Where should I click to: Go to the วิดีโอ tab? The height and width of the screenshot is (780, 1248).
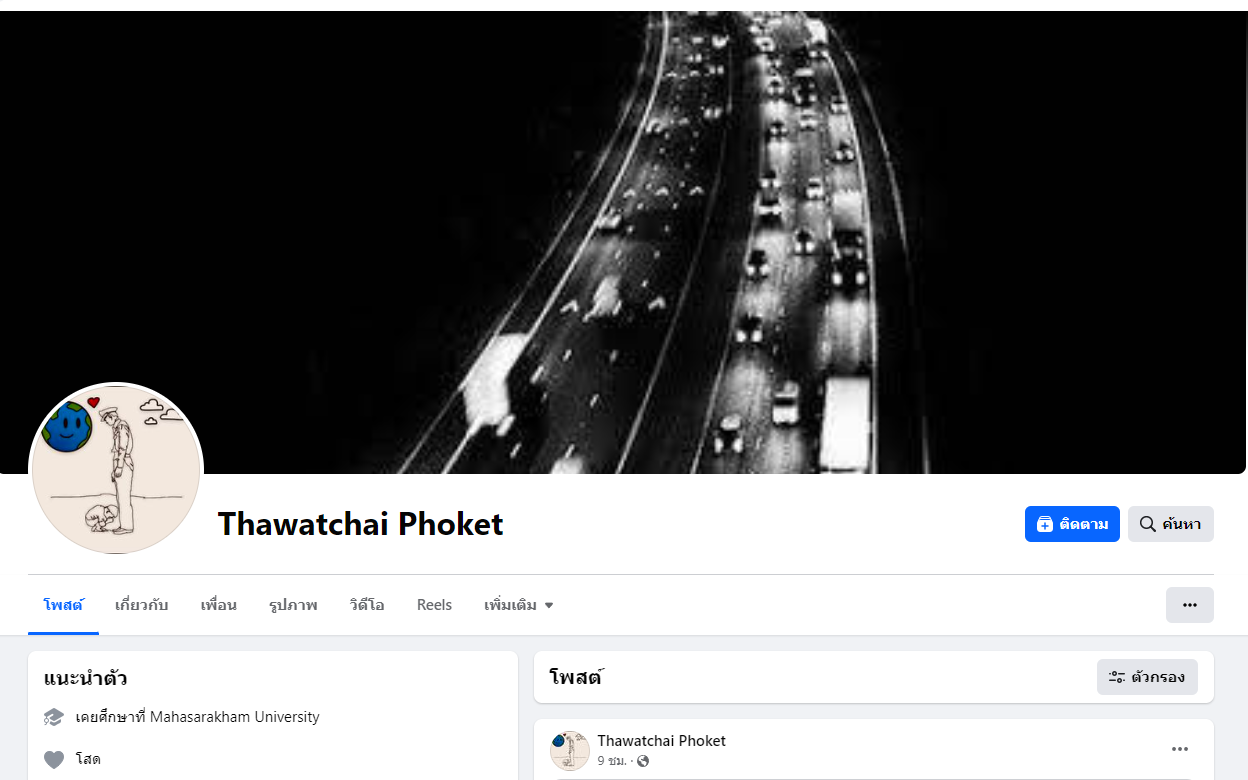[x=367, y=605]
